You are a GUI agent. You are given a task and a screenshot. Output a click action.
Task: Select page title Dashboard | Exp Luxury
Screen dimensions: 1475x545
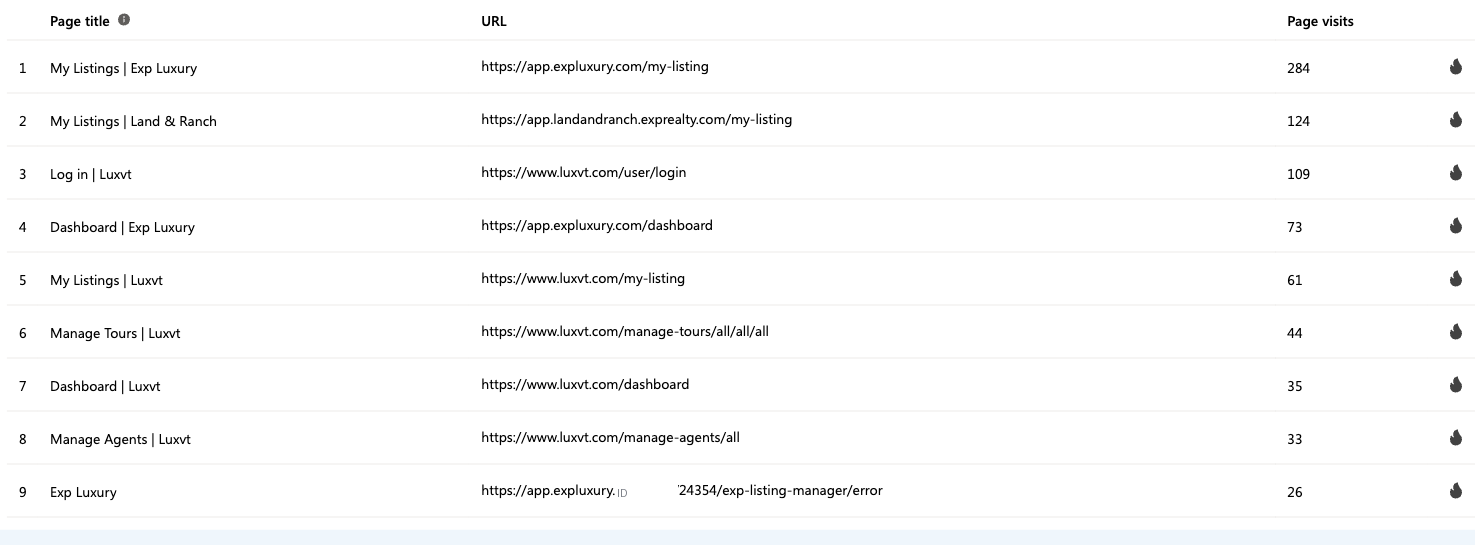click(122, 228)
